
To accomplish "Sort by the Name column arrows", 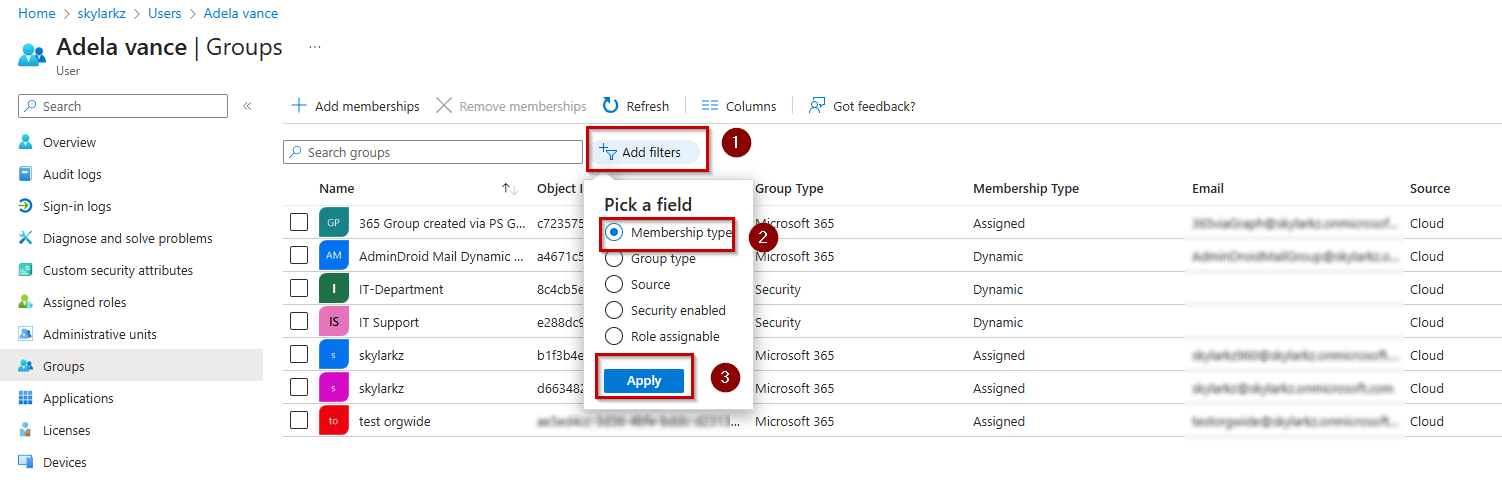I will 509,189.
